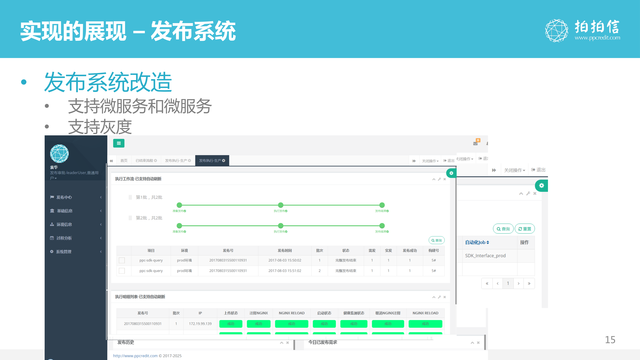The image size is (640, 360).
Task: Click the globe avatar in the sidebar
Action: [59, 154]
